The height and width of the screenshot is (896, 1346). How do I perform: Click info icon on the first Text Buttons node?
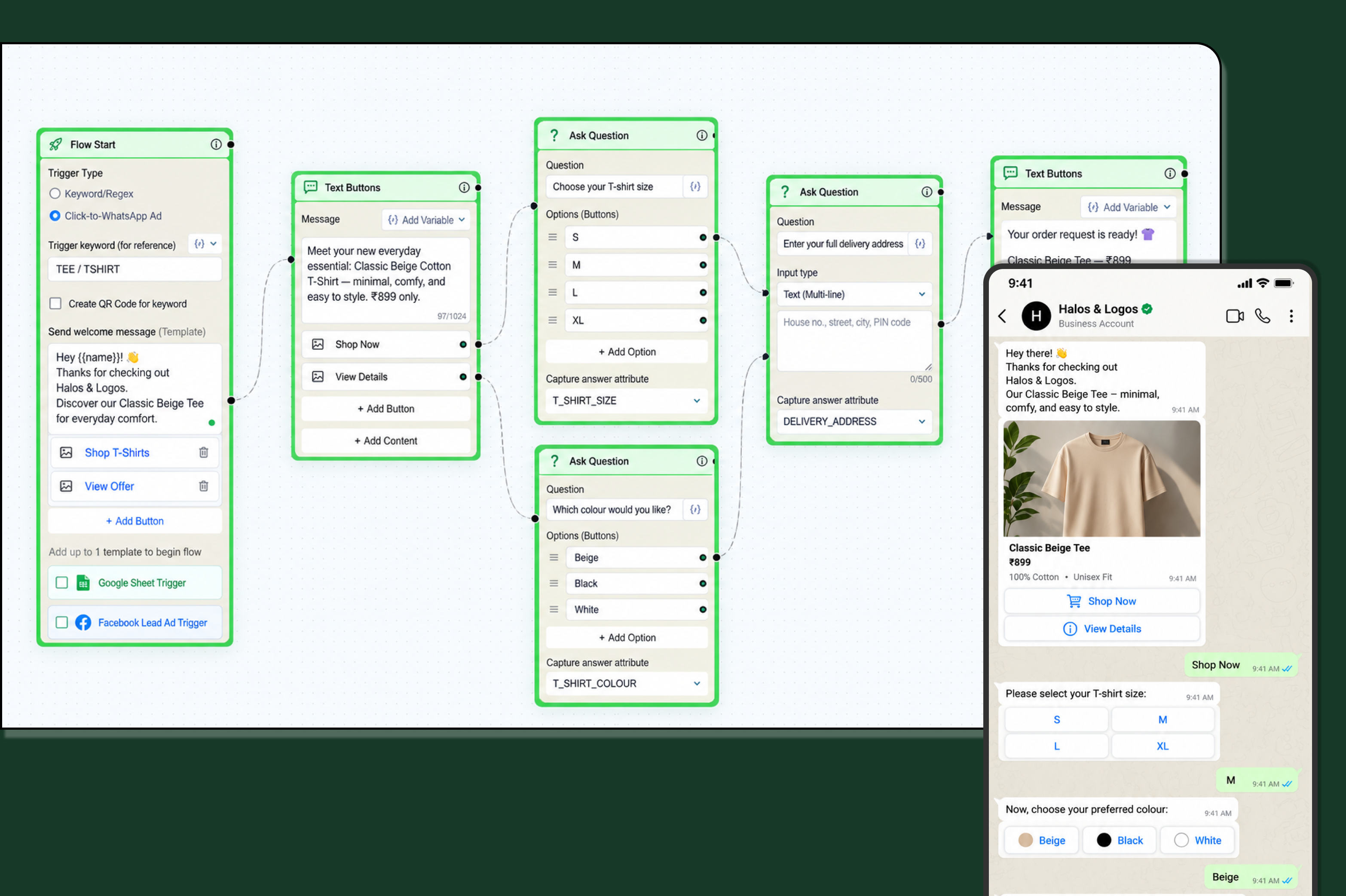(x=464, y=187)
